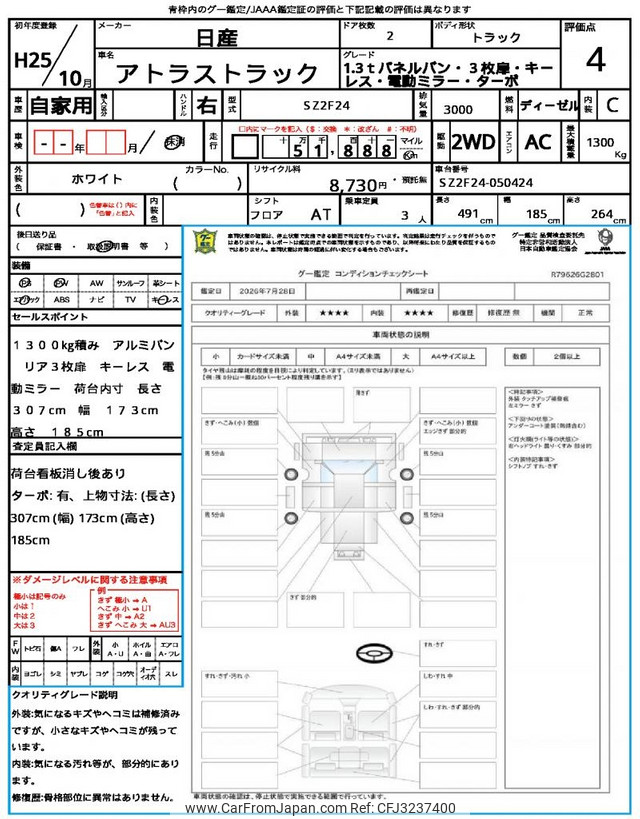Click the recycle fee 8,730円
This screenshot has height=819, width=640.
point(358,184)
